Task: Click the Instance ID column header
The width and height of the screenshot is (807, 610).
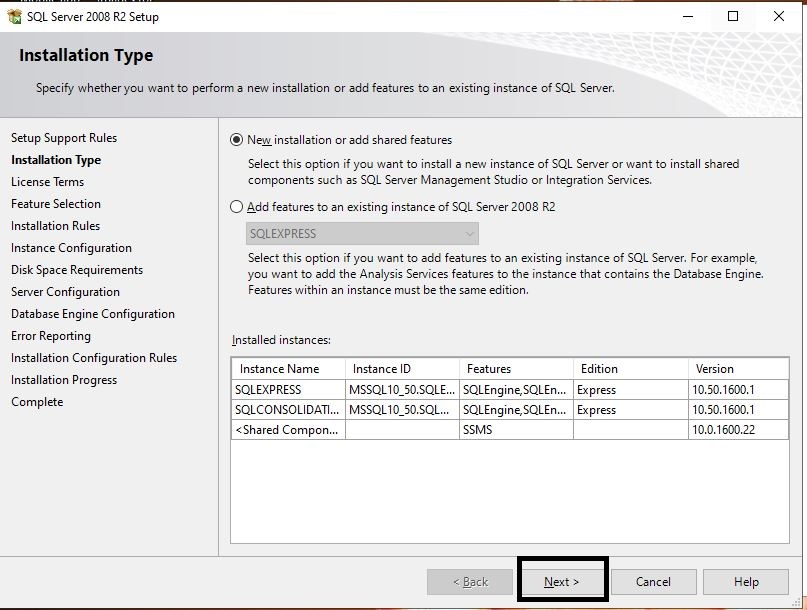Action: pyautogui.click(x=402, y=369)
